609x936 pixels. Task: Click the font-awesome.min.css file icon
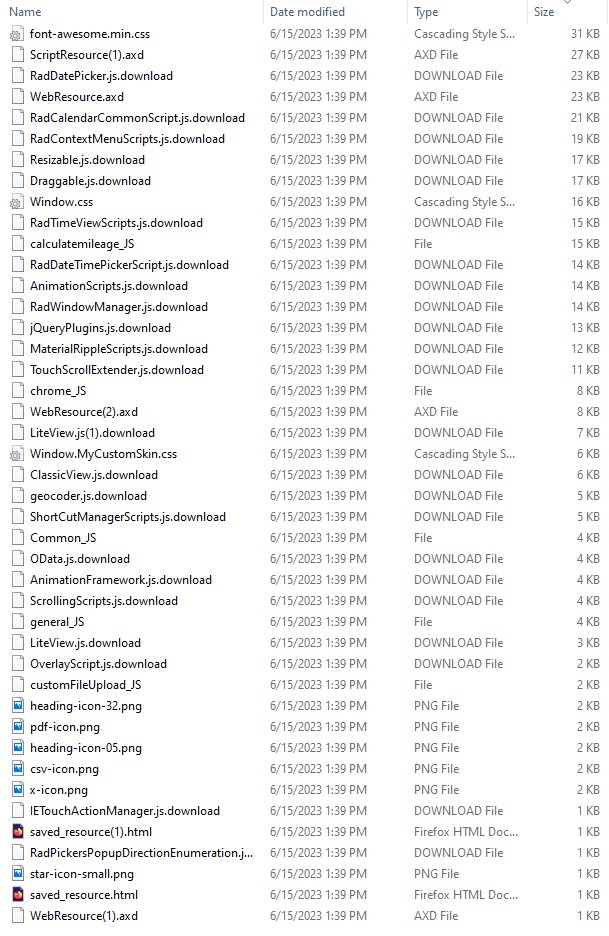pyautogui.click(x=17, y=34)
